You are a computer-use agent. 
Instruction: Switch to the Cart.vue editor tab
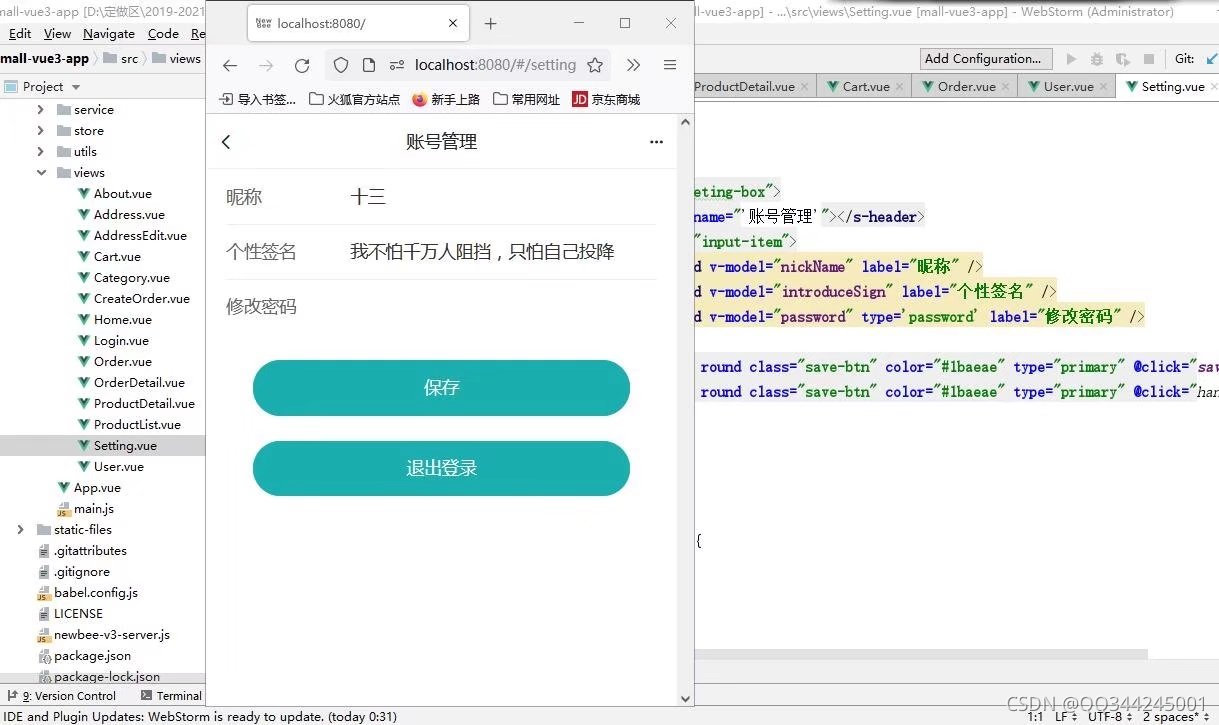866,87
